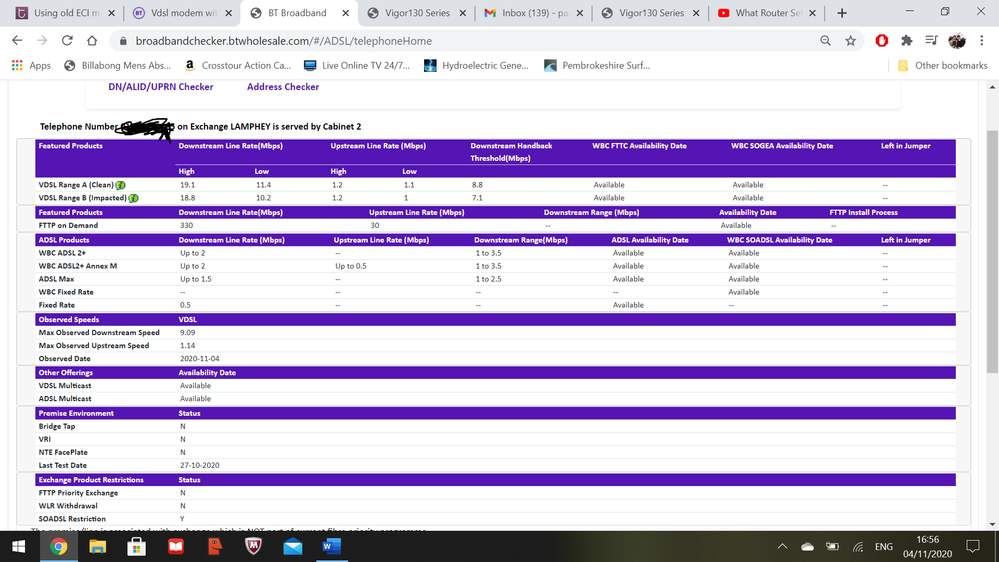The width and height of the screenshot is (999, 562).
Task: Open the Chrome three-dot menu
Action: [x=983, y=41]
